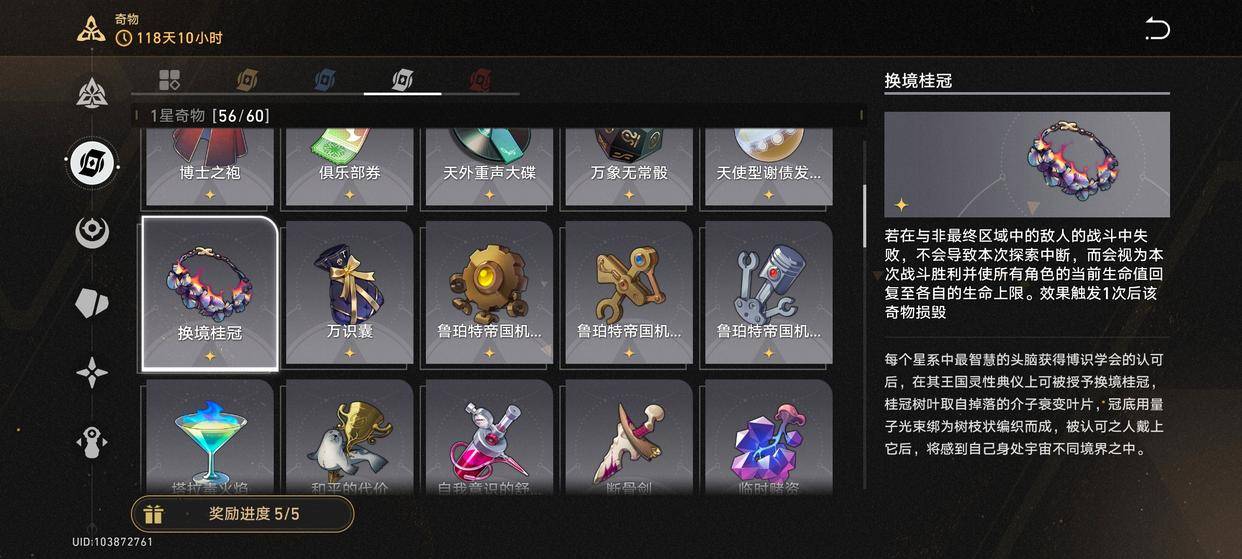Open the top triangular emblem in left sidebar
The height and width of the screenshot is (559, 1242).
point(92,93)
